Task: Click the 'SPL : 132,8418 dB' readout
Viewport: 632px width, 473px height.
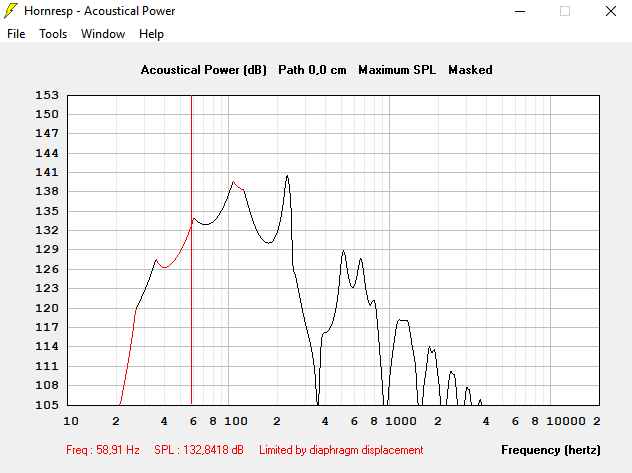Action: [x=199, y=450]
